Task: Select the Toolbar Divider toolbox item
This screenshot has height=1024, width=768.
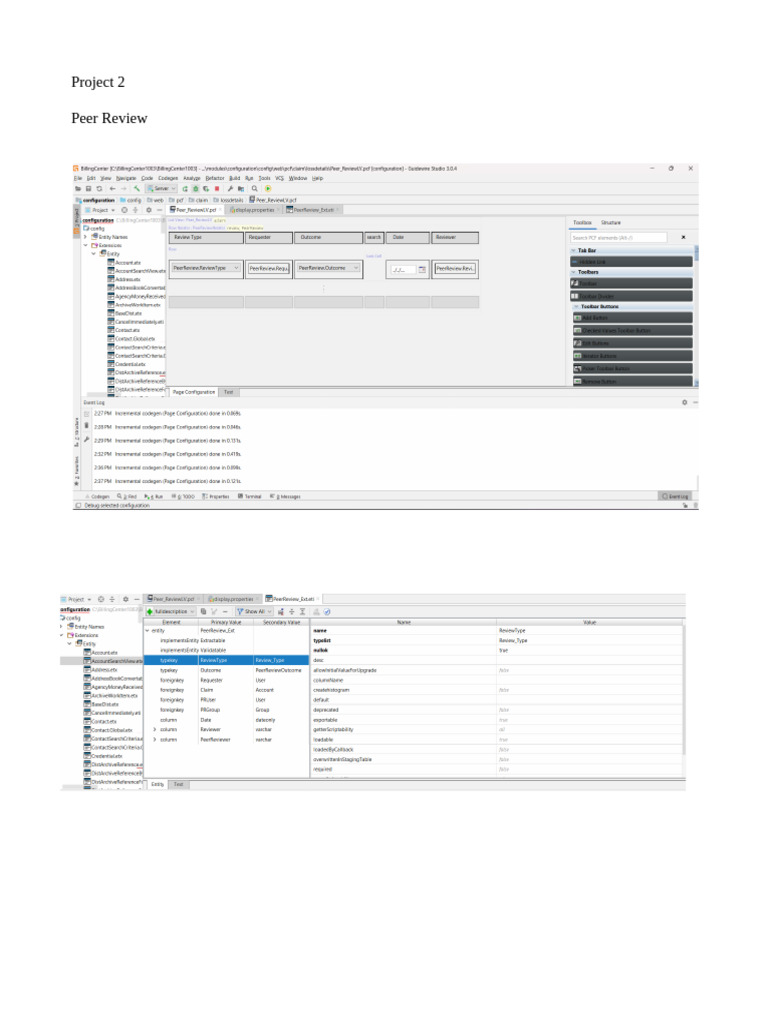Action: (x=632, y=296)
